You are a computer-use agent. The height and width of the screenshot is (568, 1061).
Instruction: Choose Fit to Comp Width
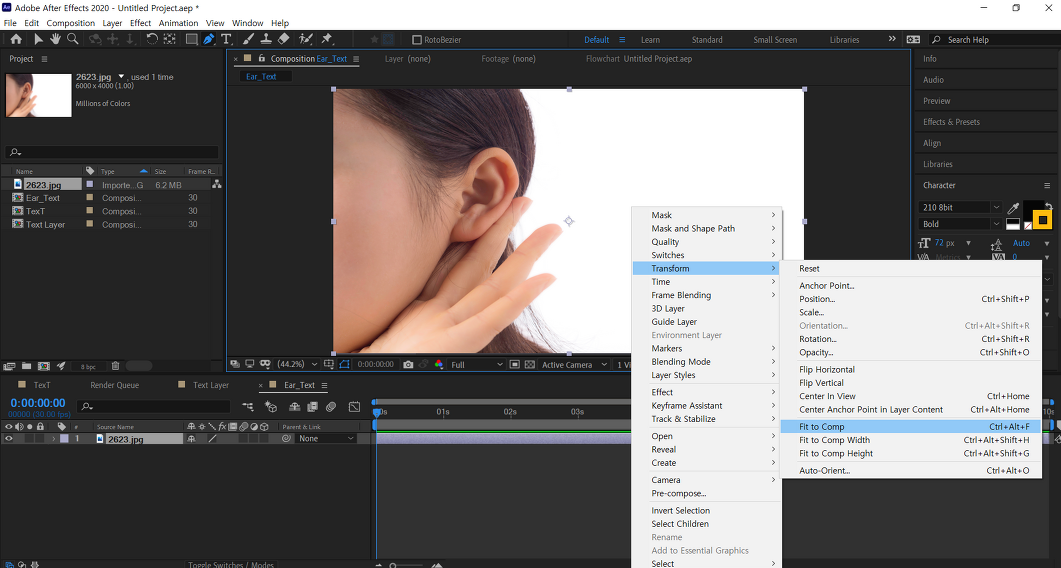click(834, 440)
